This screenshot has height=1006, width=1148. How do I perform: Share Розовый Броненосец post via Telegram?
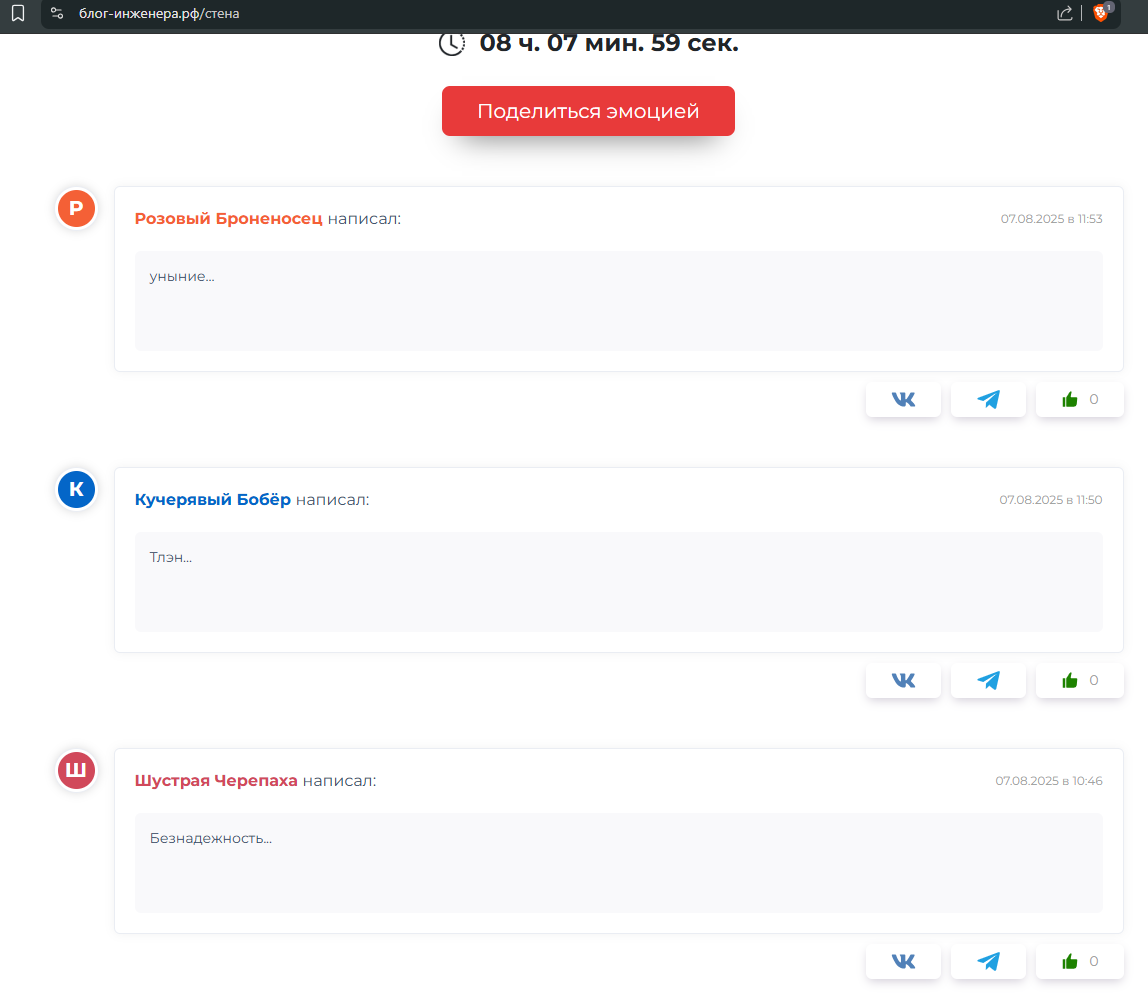[988, 399]
